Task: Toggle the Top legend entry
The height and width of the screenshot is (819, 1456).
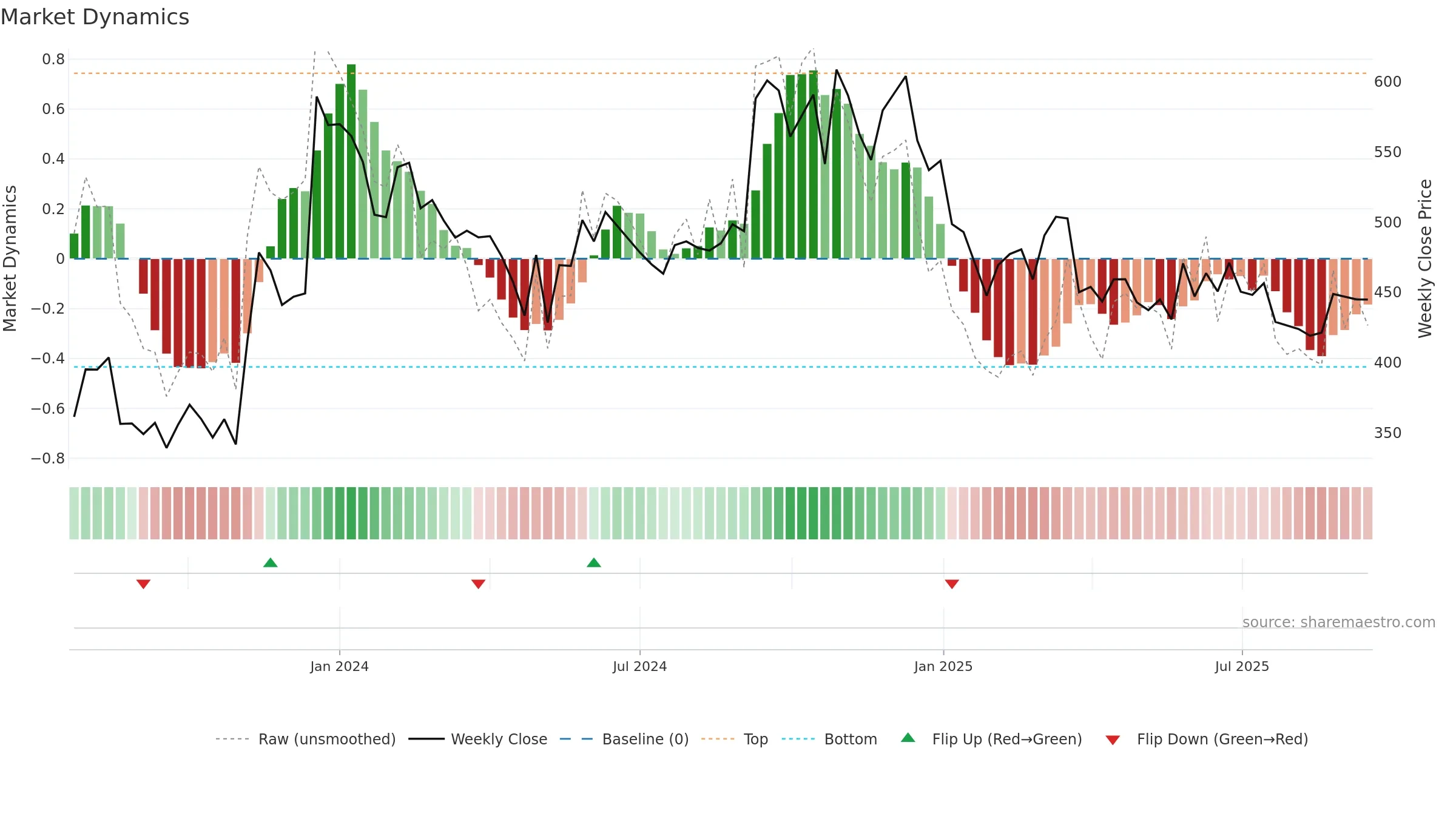Action: [734, 739]
